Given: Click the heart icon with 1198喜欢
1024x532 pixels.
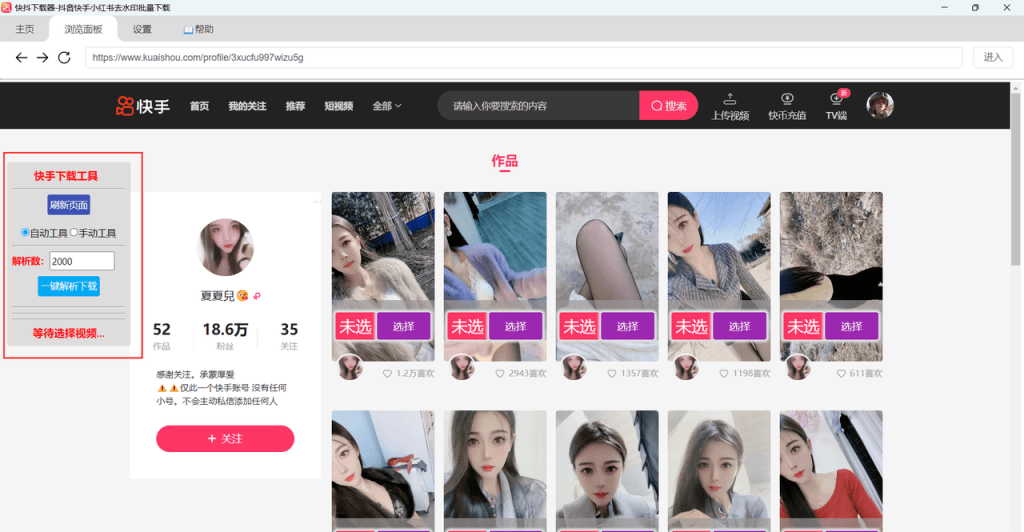Looking at the screenshot, I should click(x=724, y=373).
